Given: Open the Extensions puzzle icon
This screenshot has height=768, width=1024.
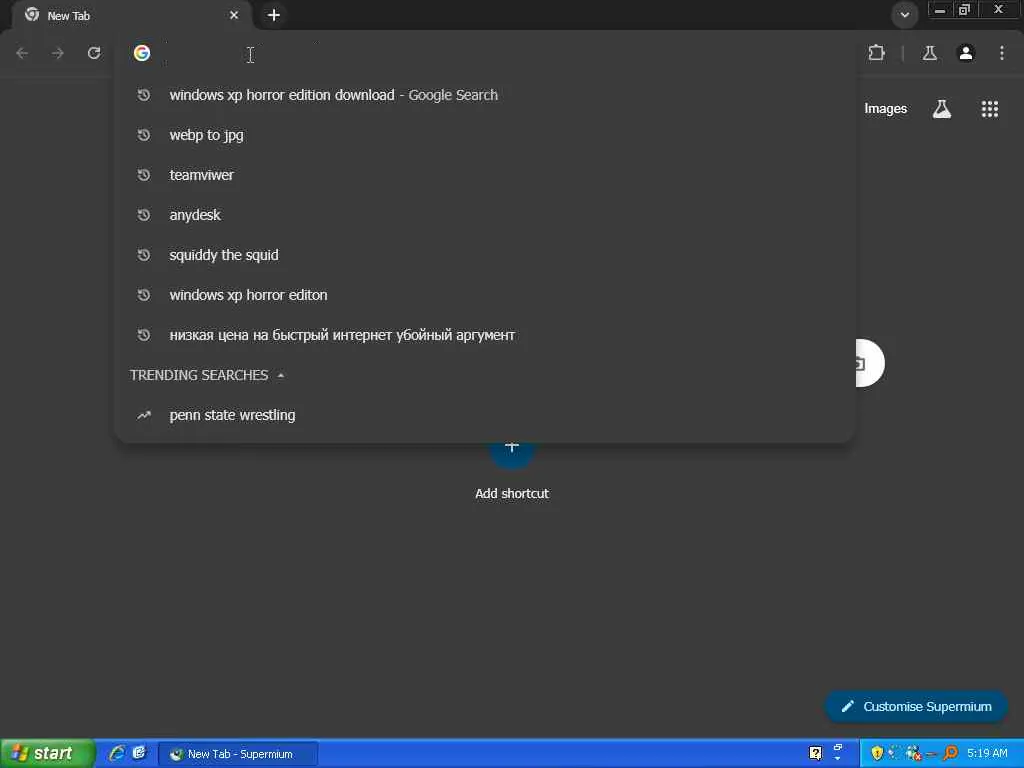Looking at the screenshot, I should 876,53.
